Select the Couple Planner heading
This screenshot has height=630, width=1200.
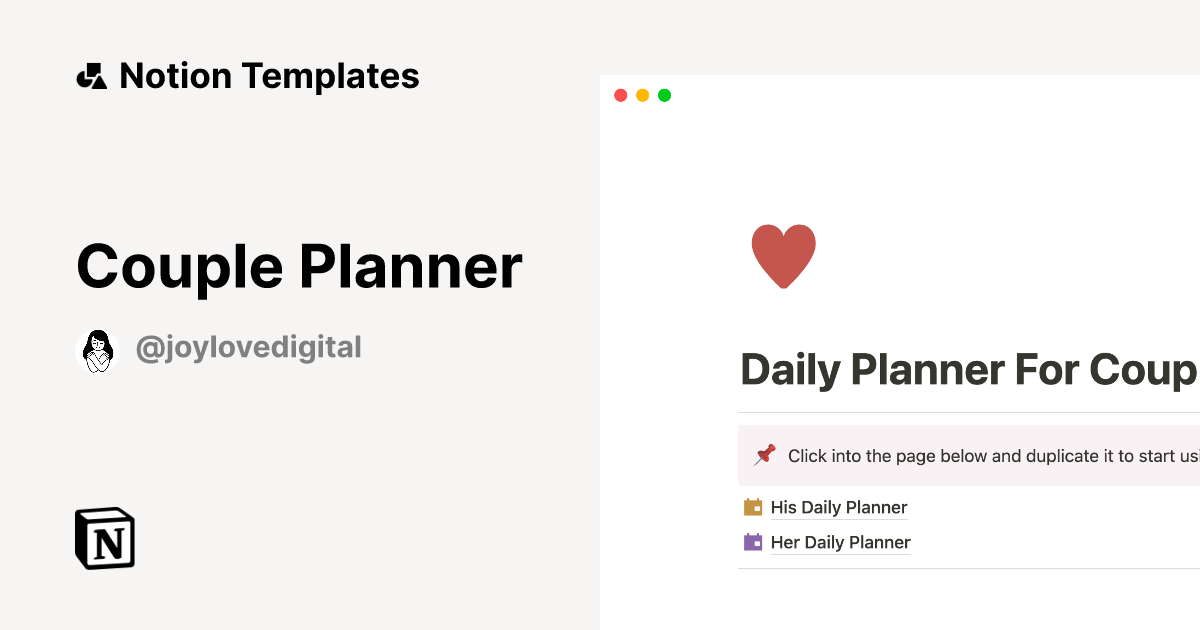299,267
